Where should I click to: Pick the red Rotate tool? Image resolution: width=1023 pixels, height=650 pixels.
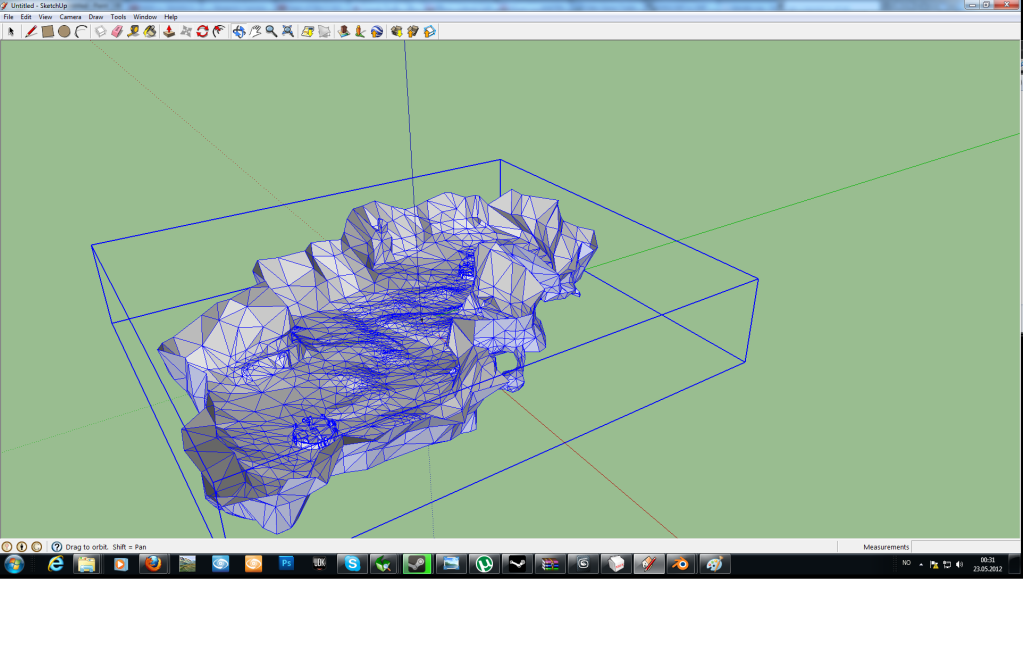tap(202, 31)
